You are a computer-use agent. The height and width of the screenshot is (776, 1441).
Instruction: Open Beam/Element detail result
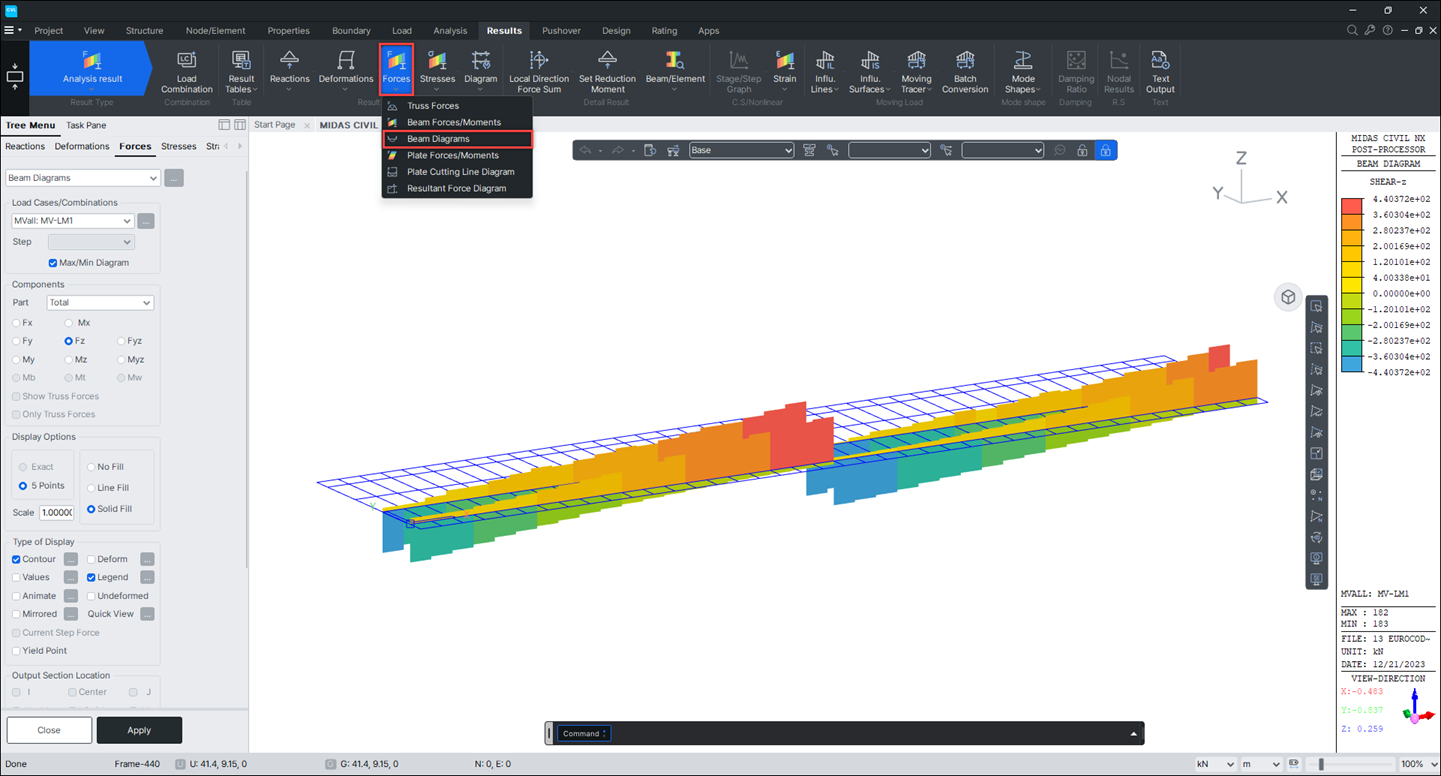(675, 72)
